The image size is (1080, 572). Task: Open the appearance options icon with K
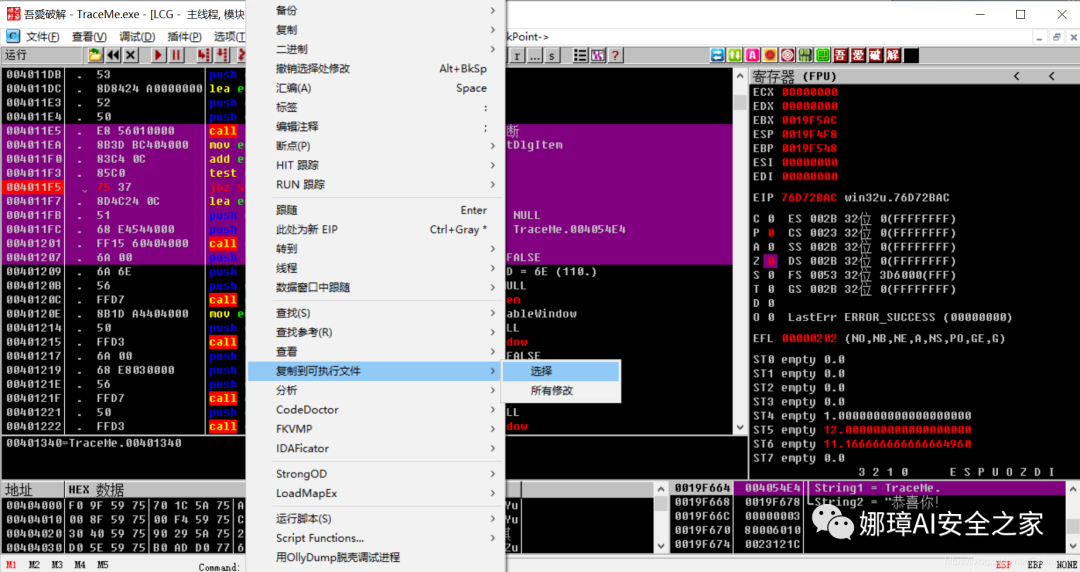598,56
